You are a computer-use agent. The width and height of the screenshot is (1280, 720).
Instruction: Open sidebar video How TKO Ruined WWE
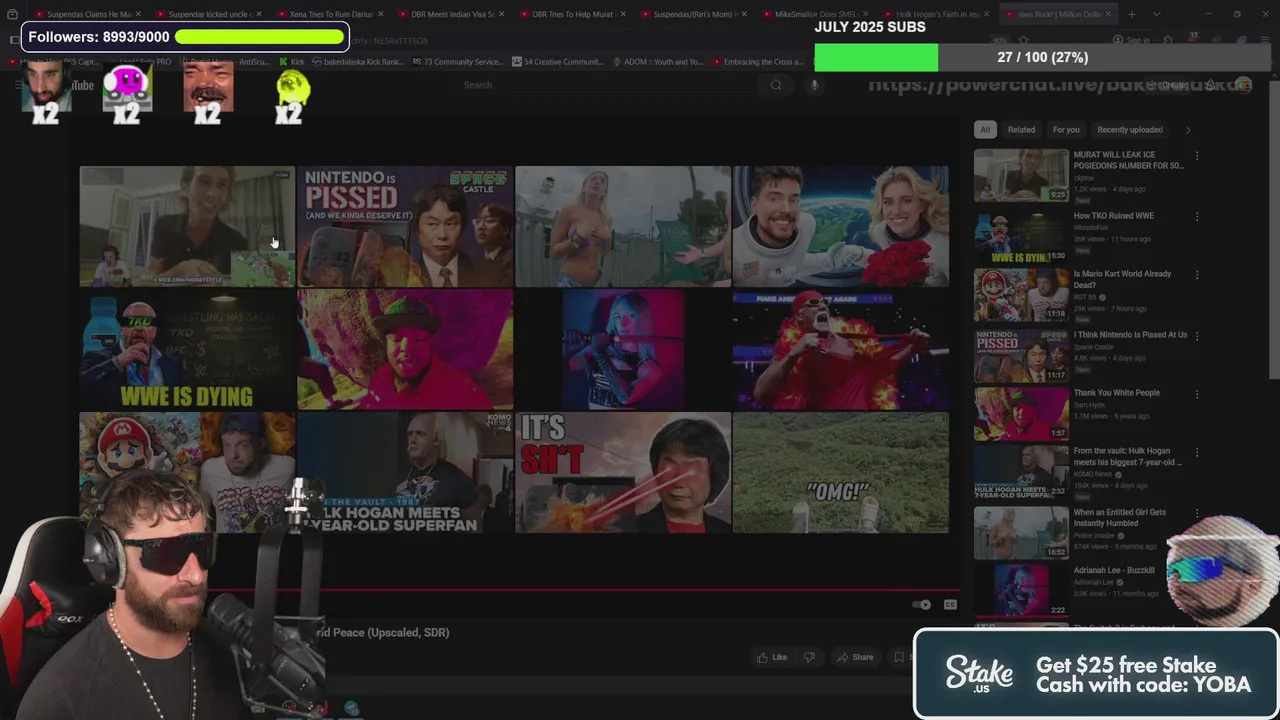[1114, 216]
